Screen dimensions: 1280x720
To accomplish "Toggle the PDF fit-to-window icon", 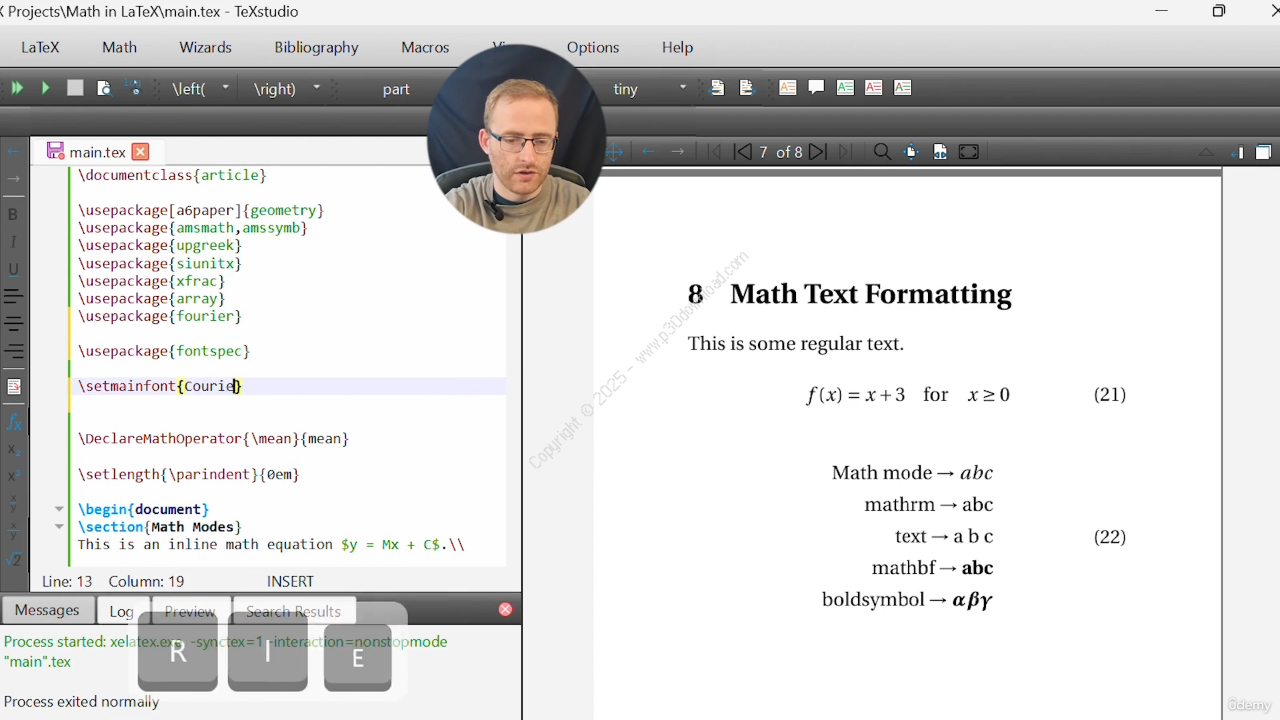I will pos(940,152).
